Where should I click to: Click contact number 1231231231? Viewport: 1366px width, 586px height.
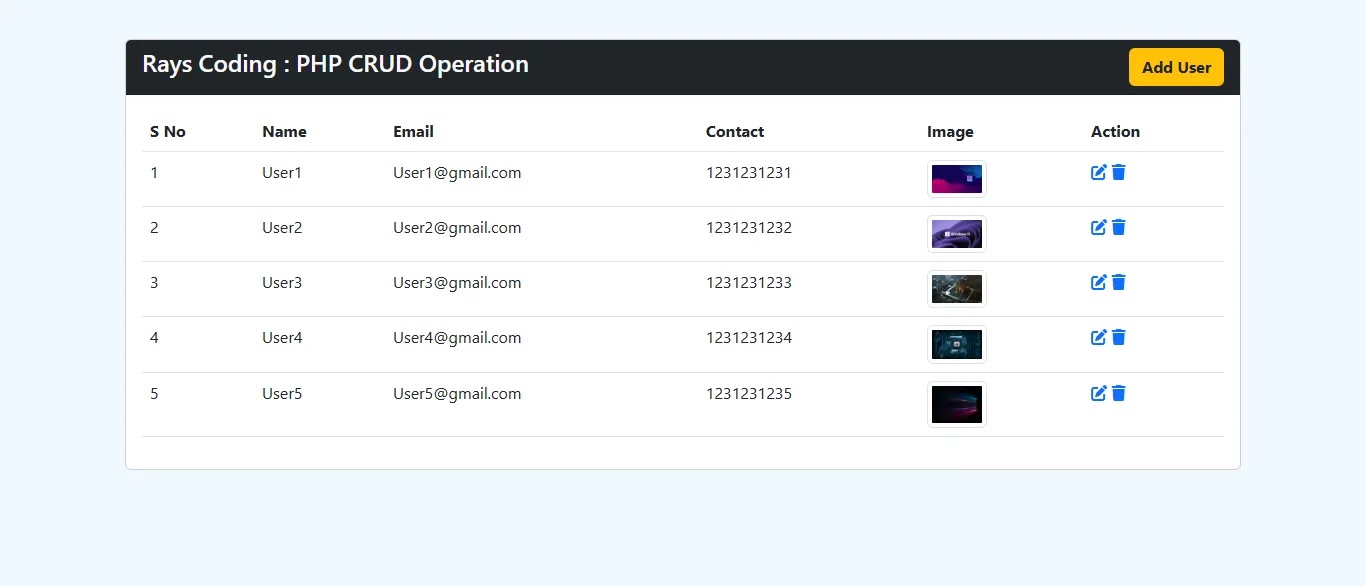pyautogui.click(x=749, y=172)
